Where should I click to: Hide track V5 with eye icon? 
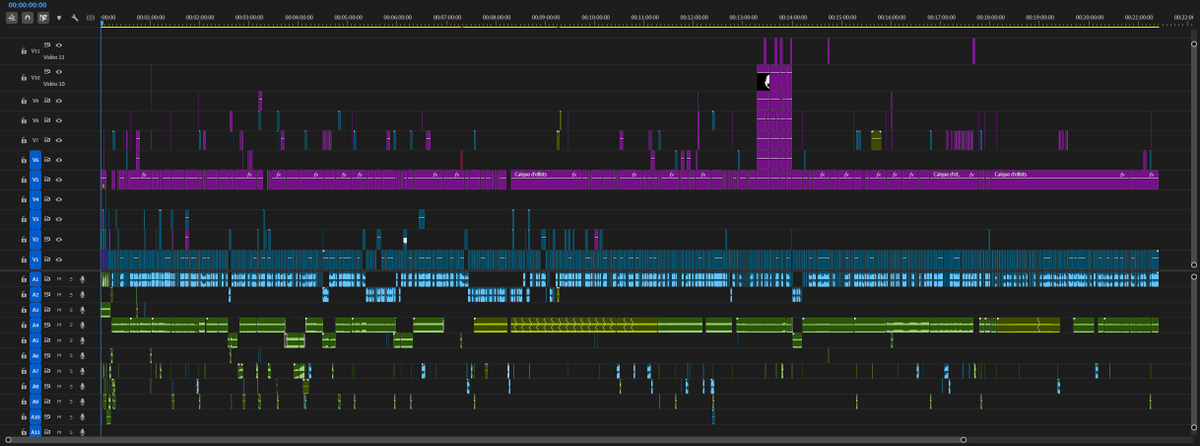59,180
